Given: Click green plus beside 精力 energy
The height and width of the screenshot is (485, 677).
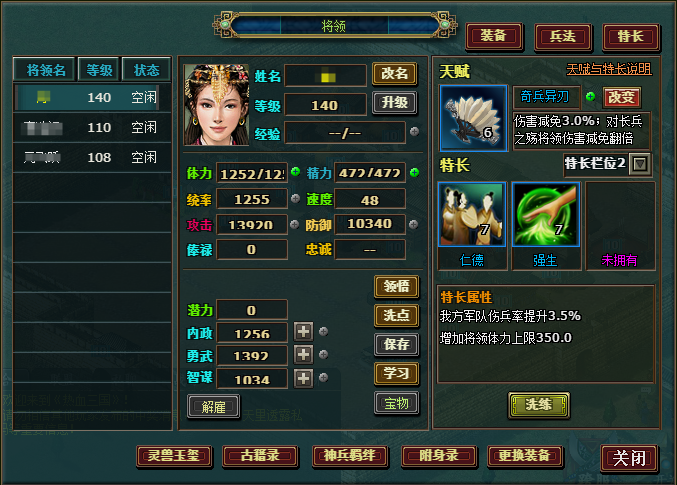Looking at the screenshot, I should tap(414, 172).
